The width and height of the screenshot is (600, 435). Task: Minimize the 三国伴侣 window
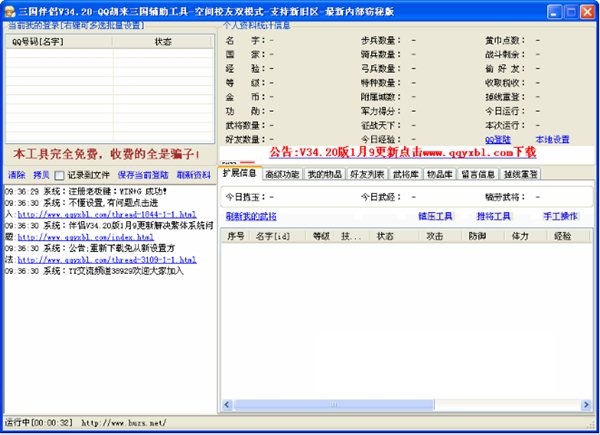554,12
